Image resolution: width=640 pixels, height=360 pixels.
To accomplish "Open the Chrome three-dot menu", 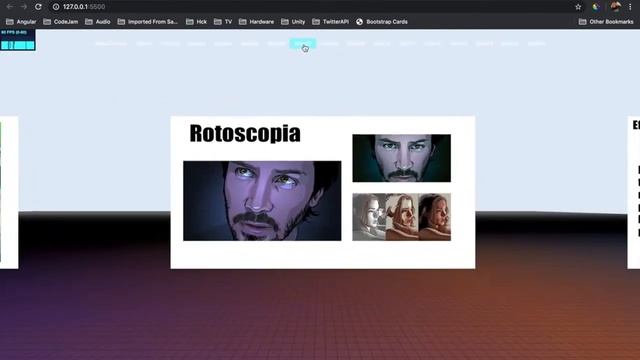I will (630, 7).
